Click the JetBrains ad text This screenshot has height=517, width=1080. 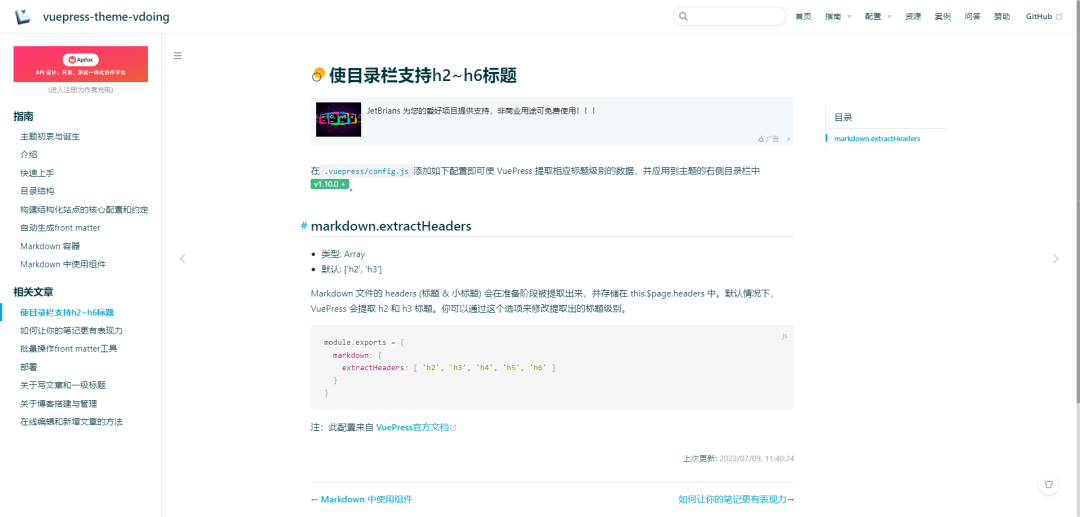tap(481, 110)
